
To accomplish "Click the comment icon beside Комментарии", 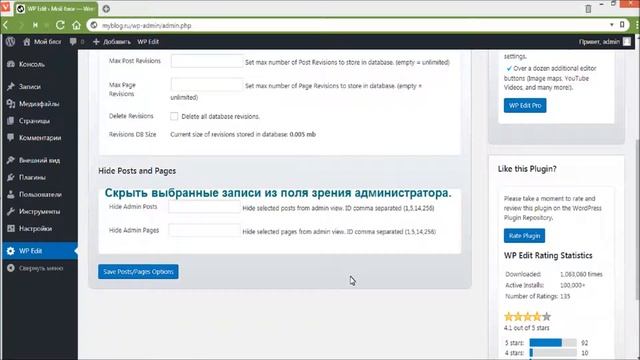I will coord(11,138).
